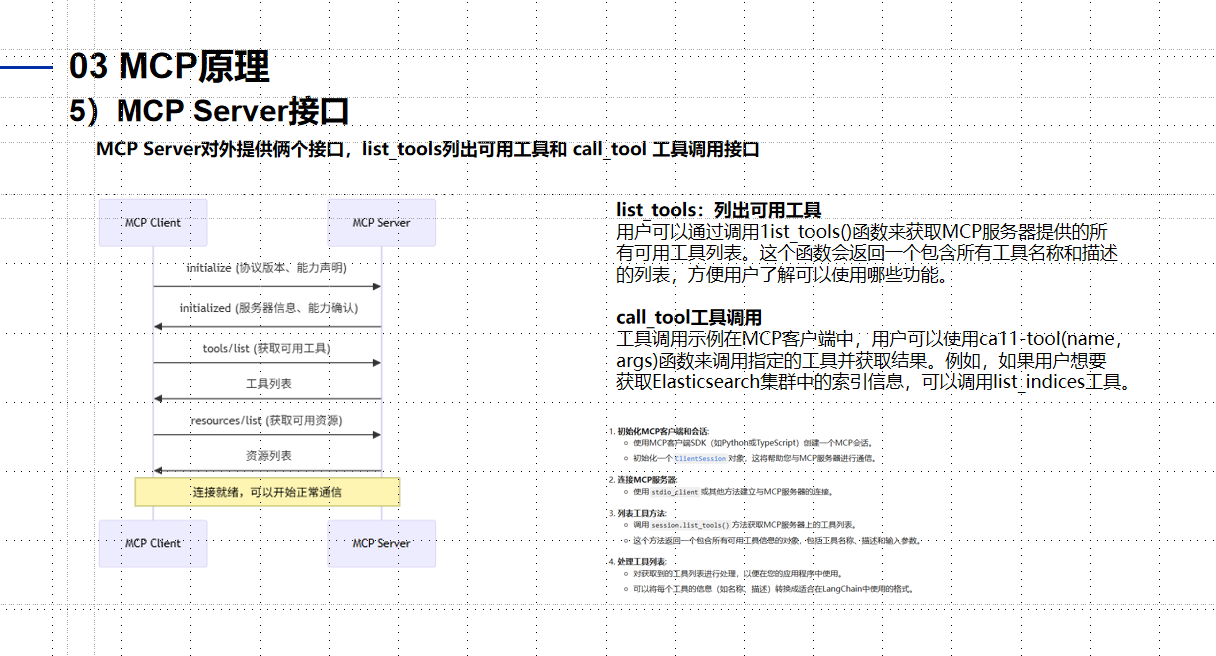Click the 'initialize (协议版本、能力声明)' message label

[x=267, y=268]
